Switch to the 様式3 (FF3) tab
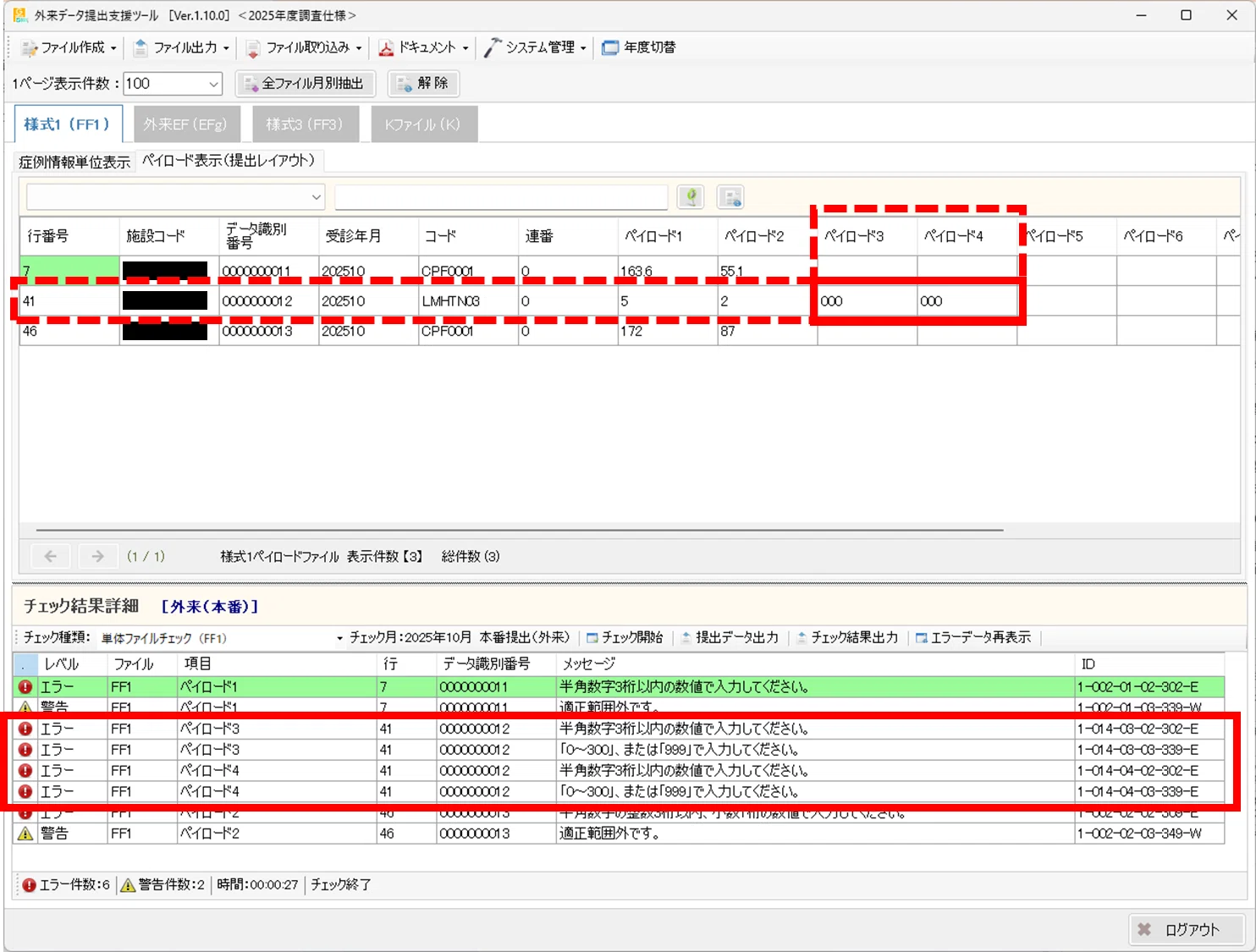1256x952 pixels. [305, 124]
